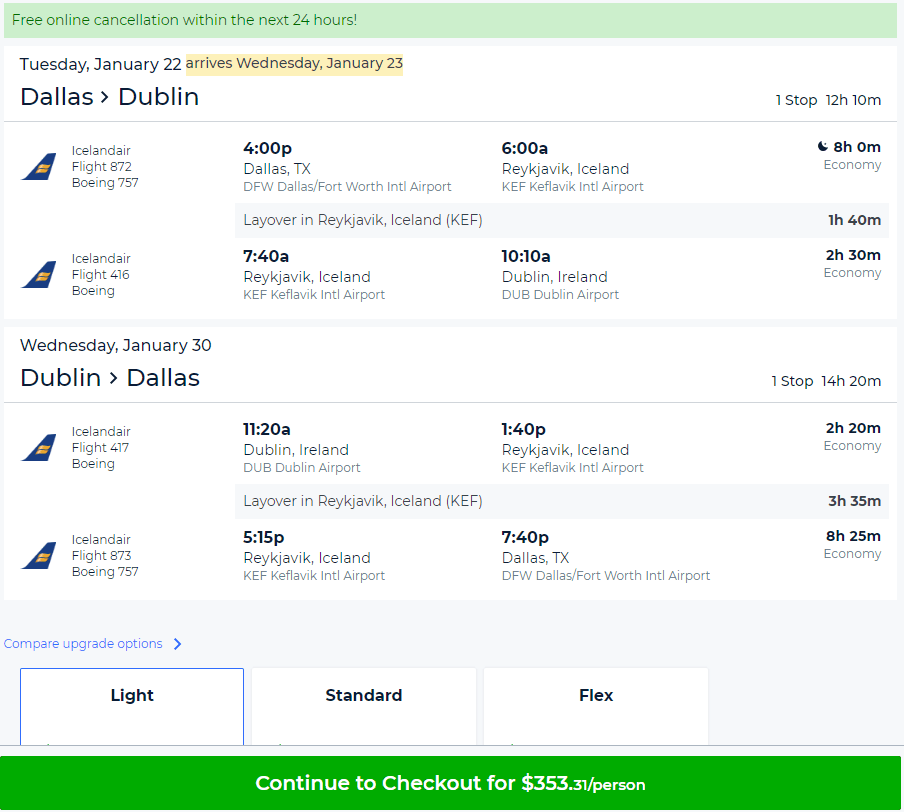Click 'Flight 416' label
This screenshot has width=904, height=812.
[x=100, y=275]
